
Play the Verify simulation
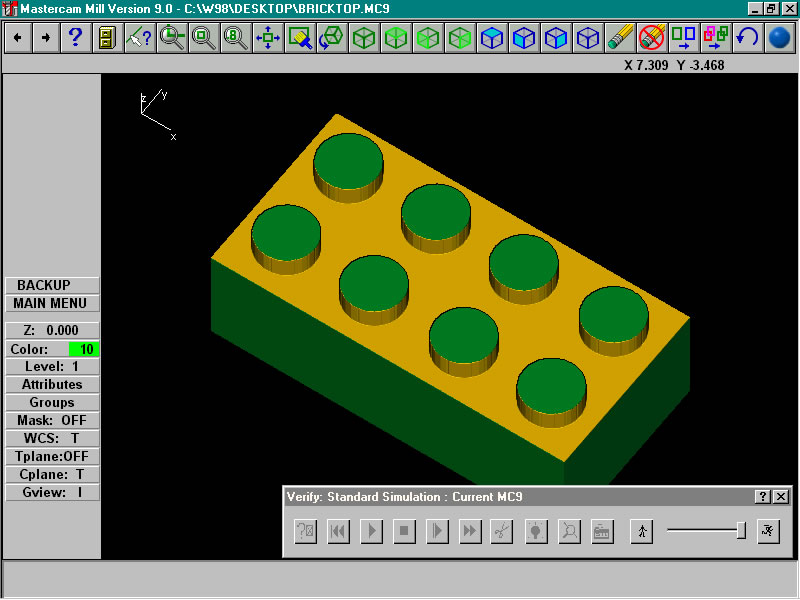(371, 531)
